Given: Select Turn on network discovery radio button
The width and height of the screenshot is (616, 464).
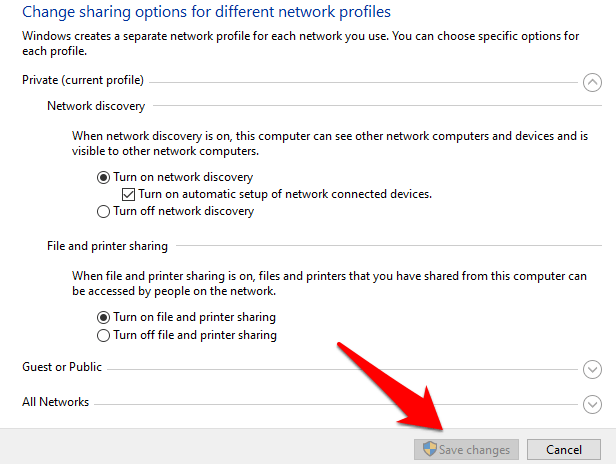Looking at the screenshot, I should click(x=103, y=177).
